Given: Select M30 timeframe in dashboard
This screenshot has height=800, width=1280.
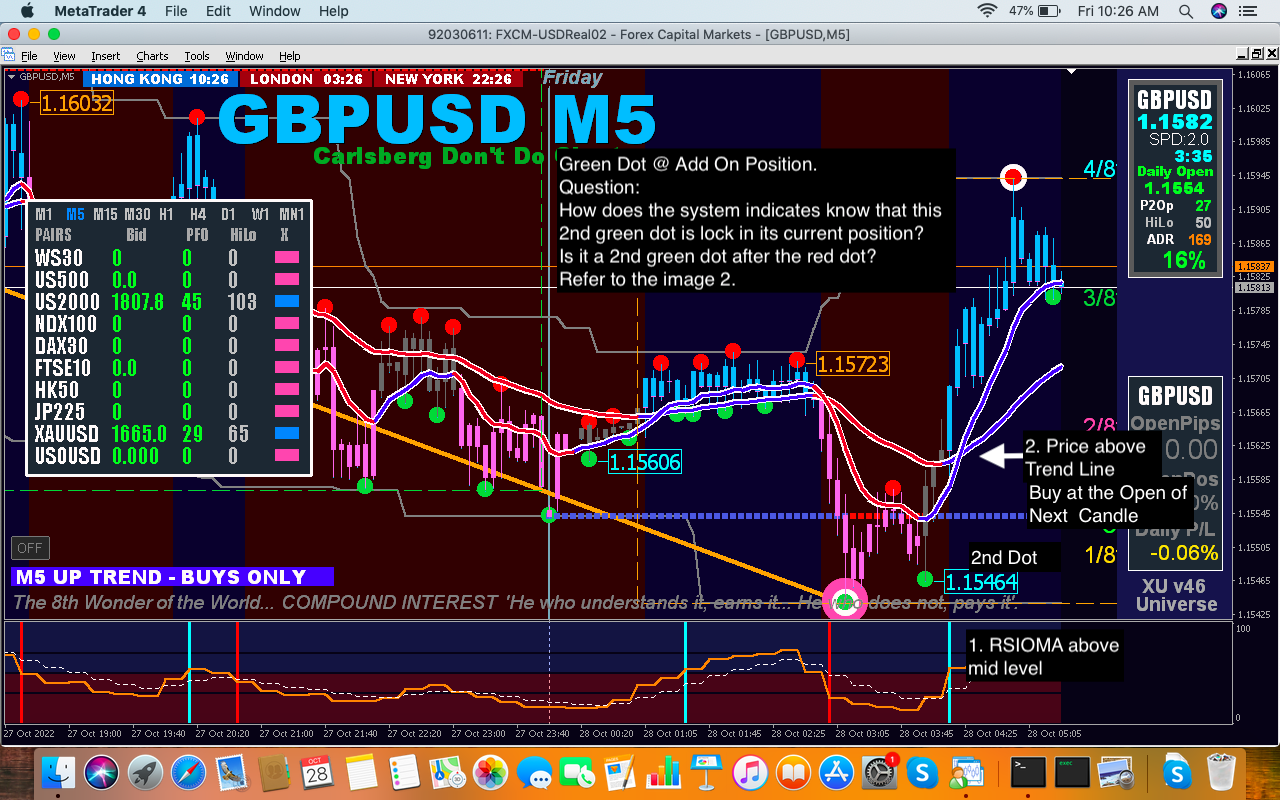Looking at the screenshot, I should point(137,214).
